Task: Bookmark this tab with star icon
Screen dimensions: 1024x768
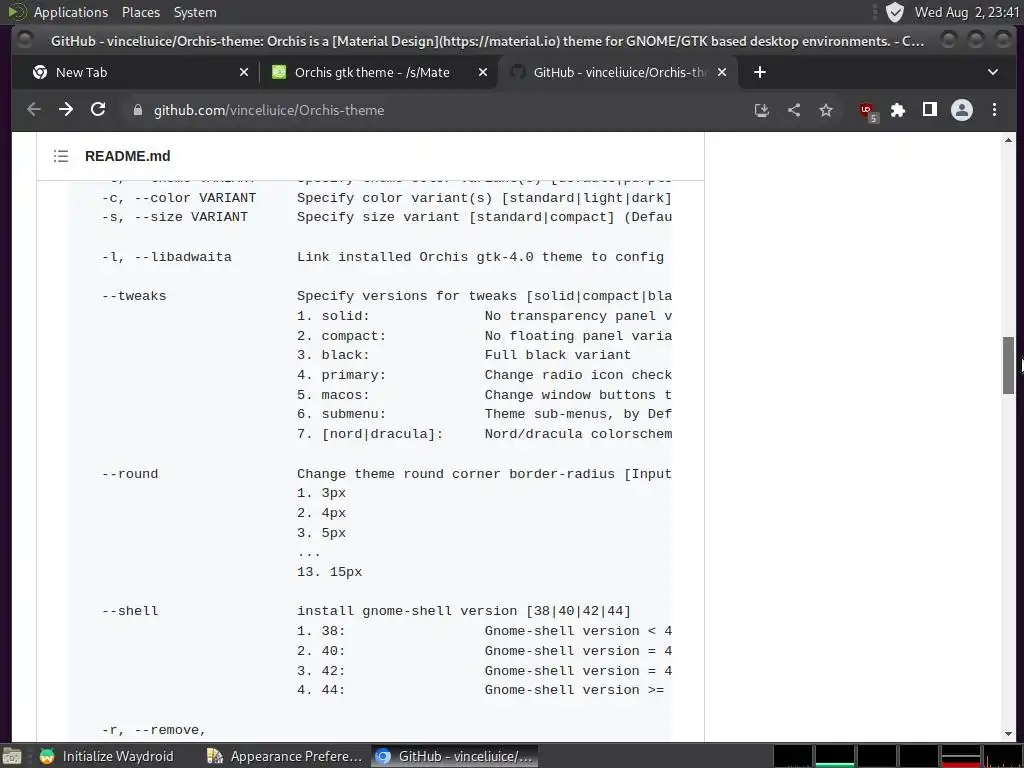Action: click(826, 110)
